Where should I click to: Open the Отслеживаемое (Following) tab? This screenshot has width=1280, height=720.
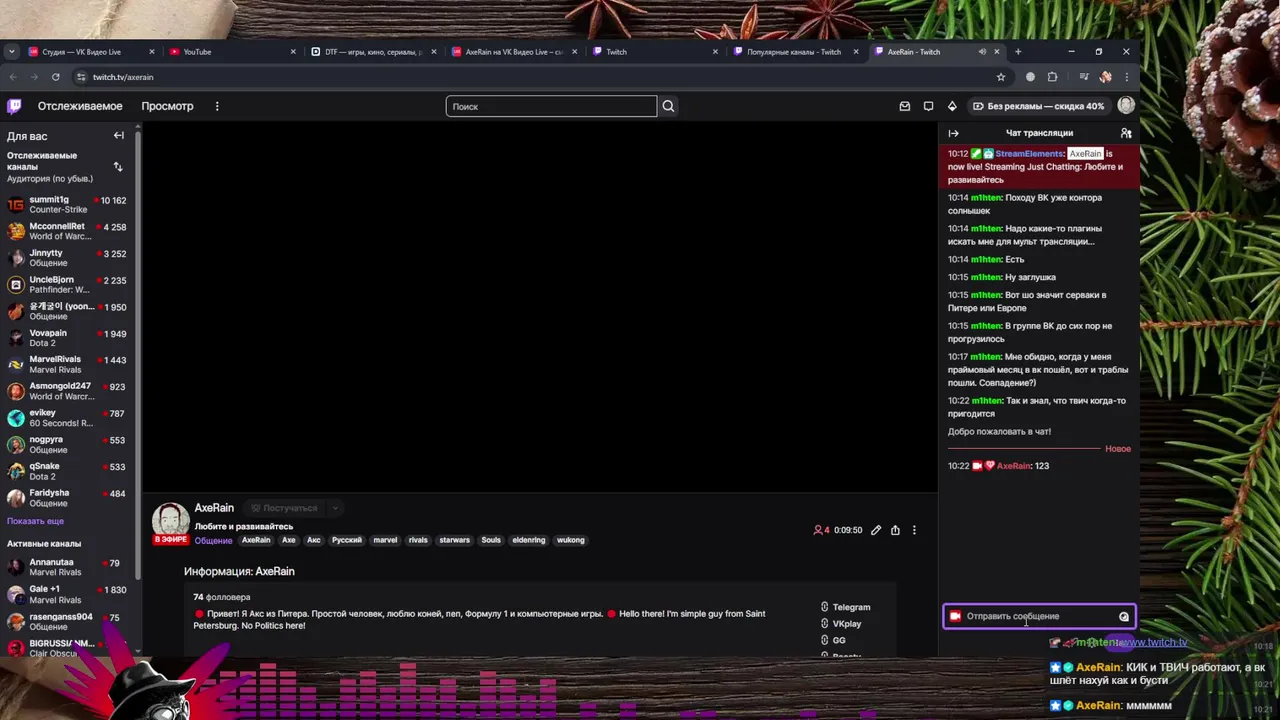[80, 106]
